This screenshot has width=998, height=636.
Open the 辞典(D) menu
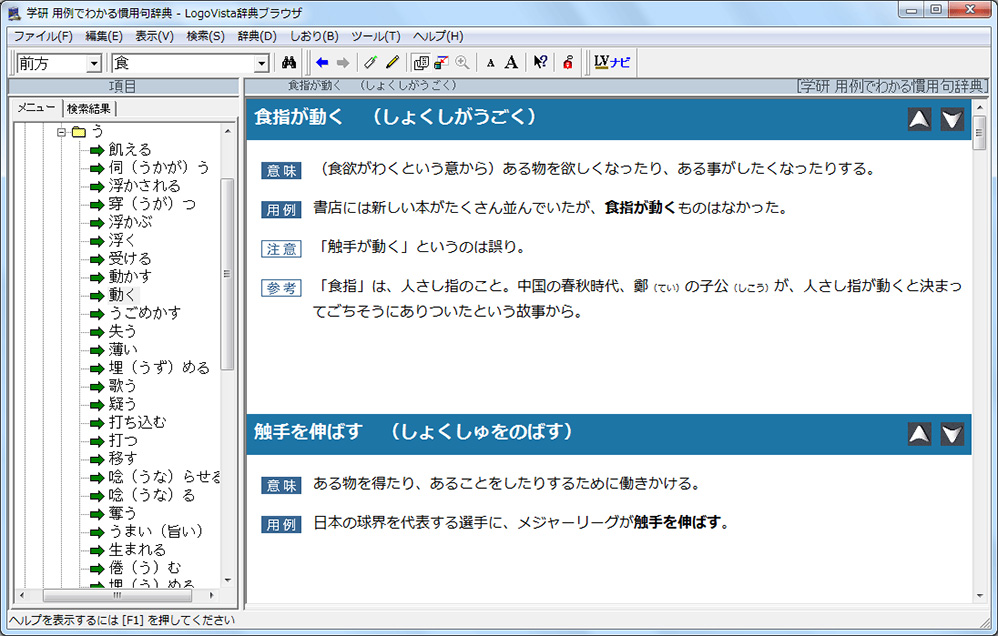point(257,36)
